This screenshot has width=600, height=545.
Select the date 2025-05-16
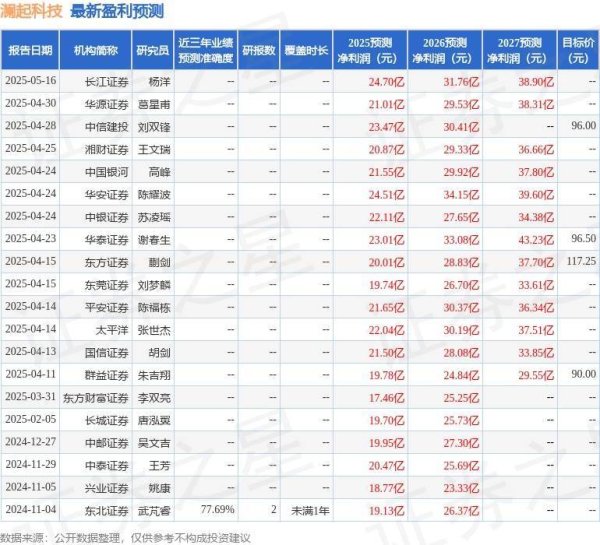pyautogui.click(x=31, y=81)
